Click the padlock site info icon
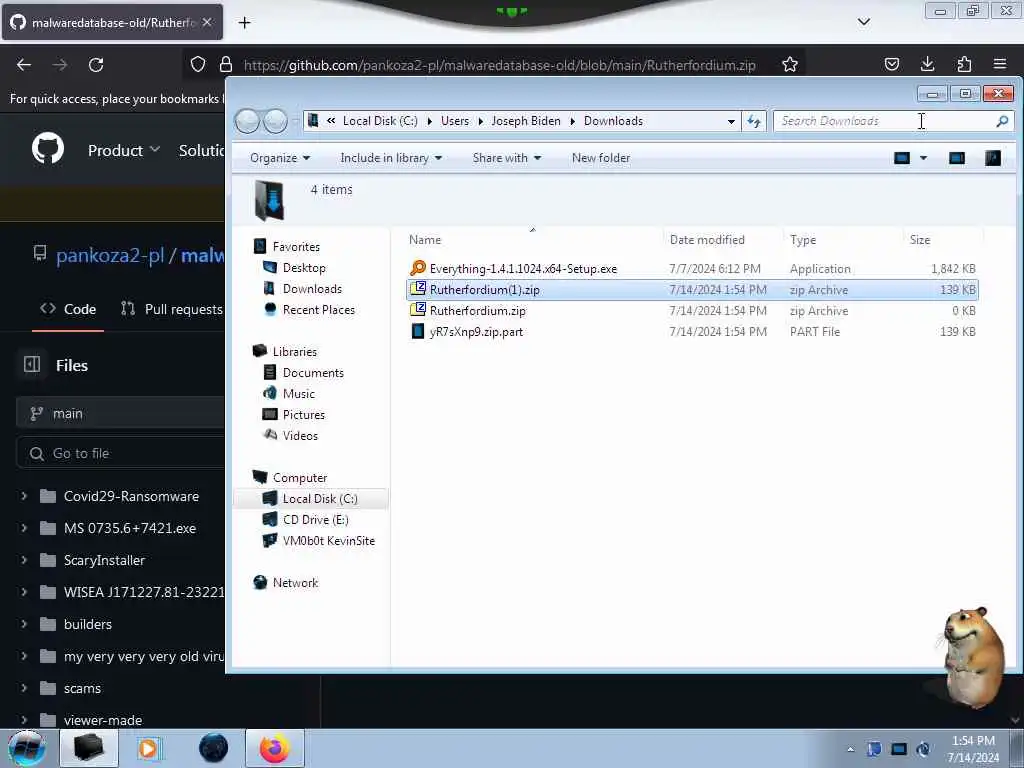1024x768 pixels. 226,64
